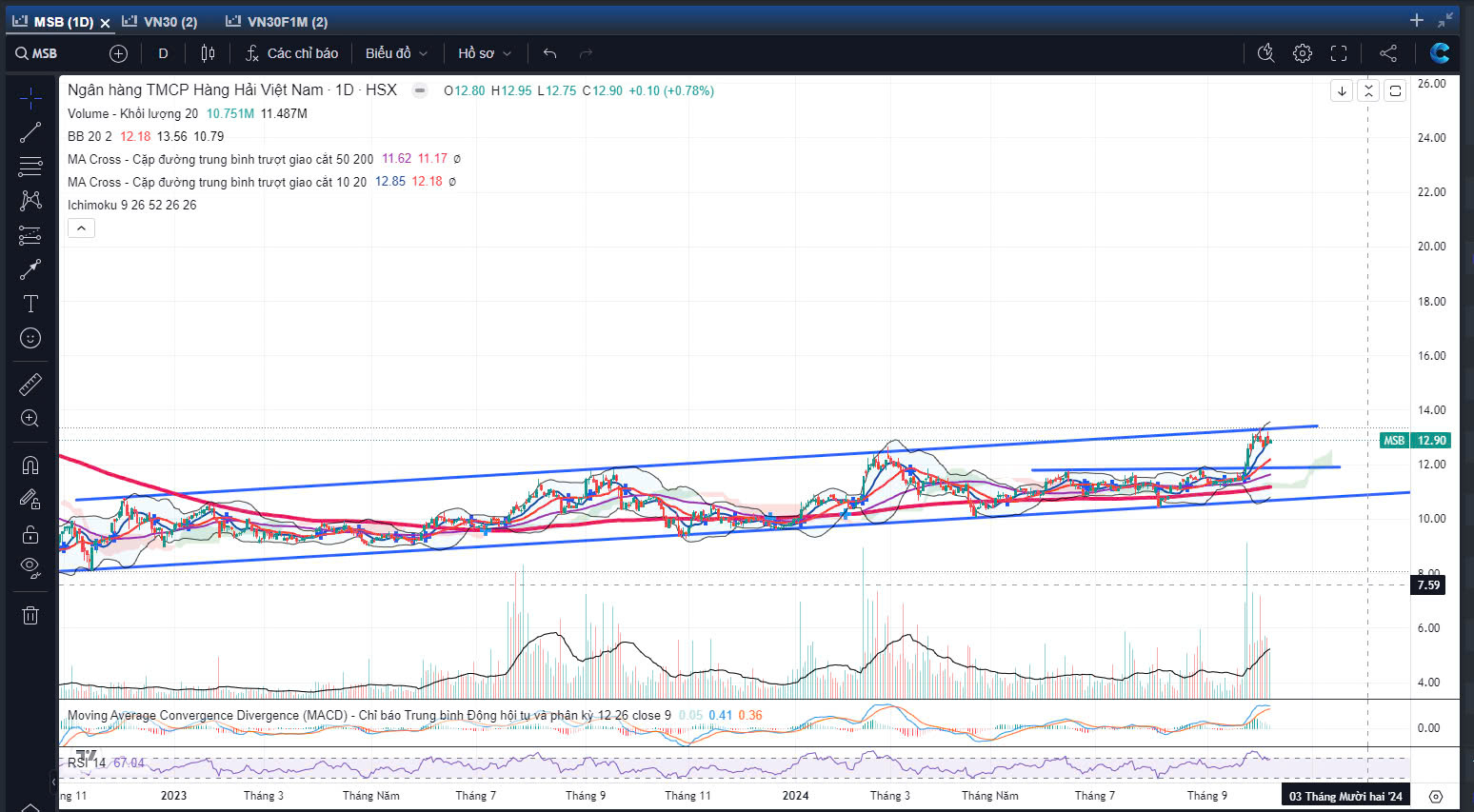Collapse the chart panel via top-right arrows
Screen dimensions: 1474x812
[1446, 20]
